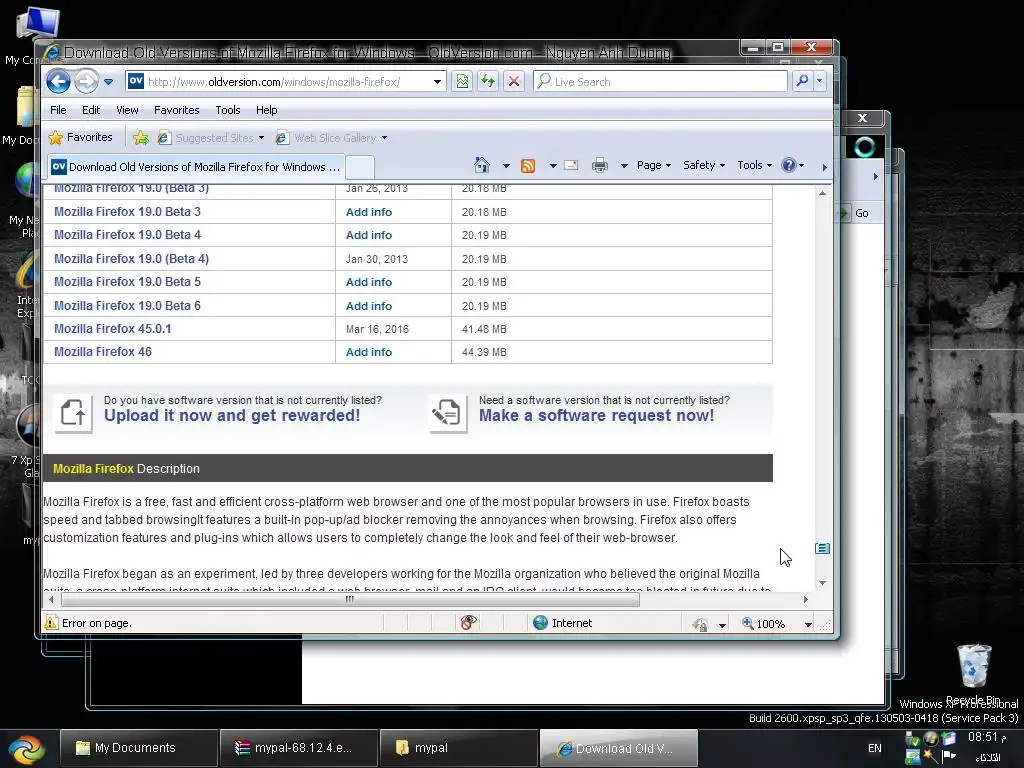Image resolution: width=1024 pixels, height=768 pixels.
Task: Click the software request note icon
Action: (448, 413)
